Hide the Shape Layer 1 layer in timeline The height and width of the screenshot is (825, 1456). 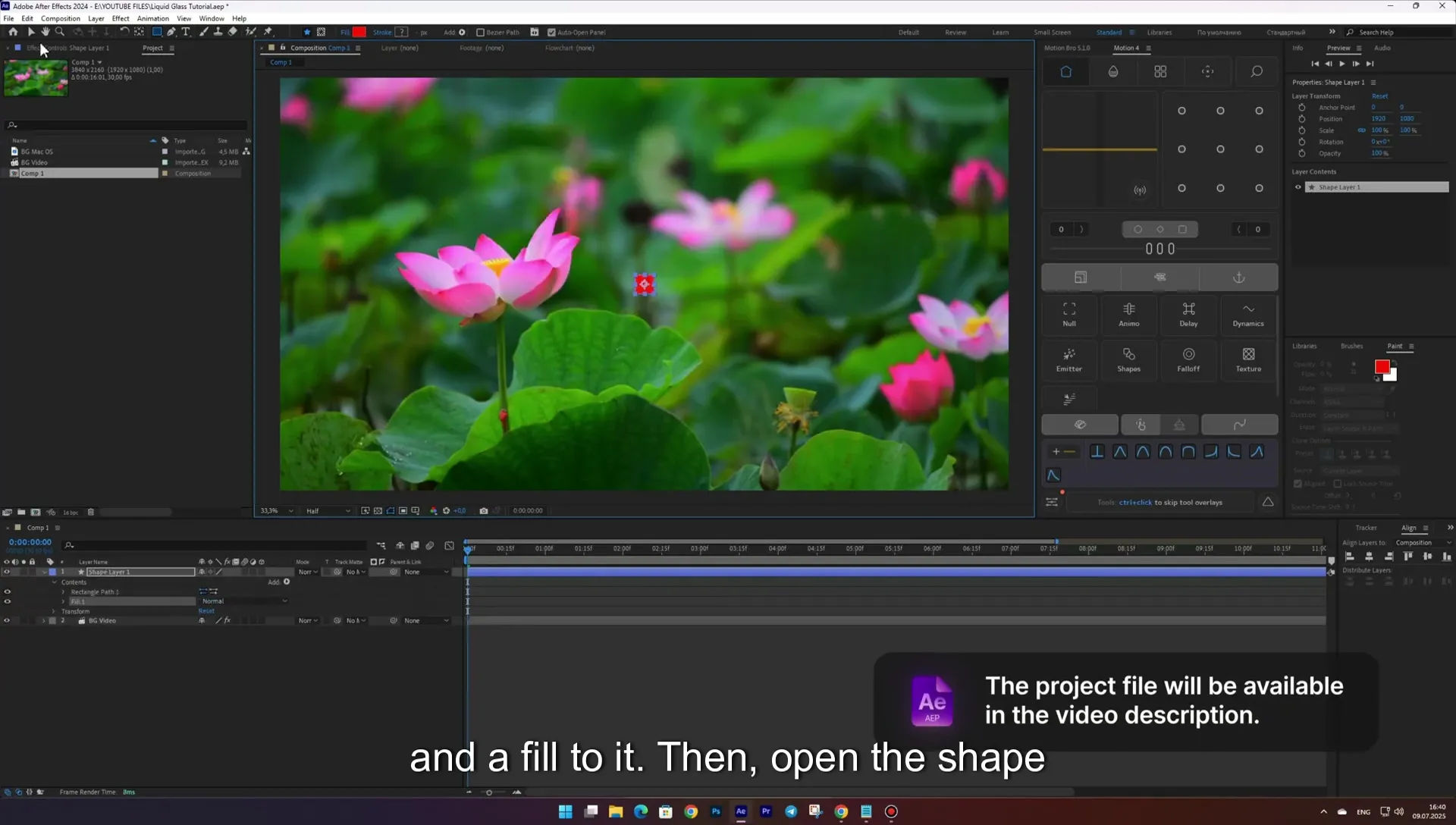[7, 572]
